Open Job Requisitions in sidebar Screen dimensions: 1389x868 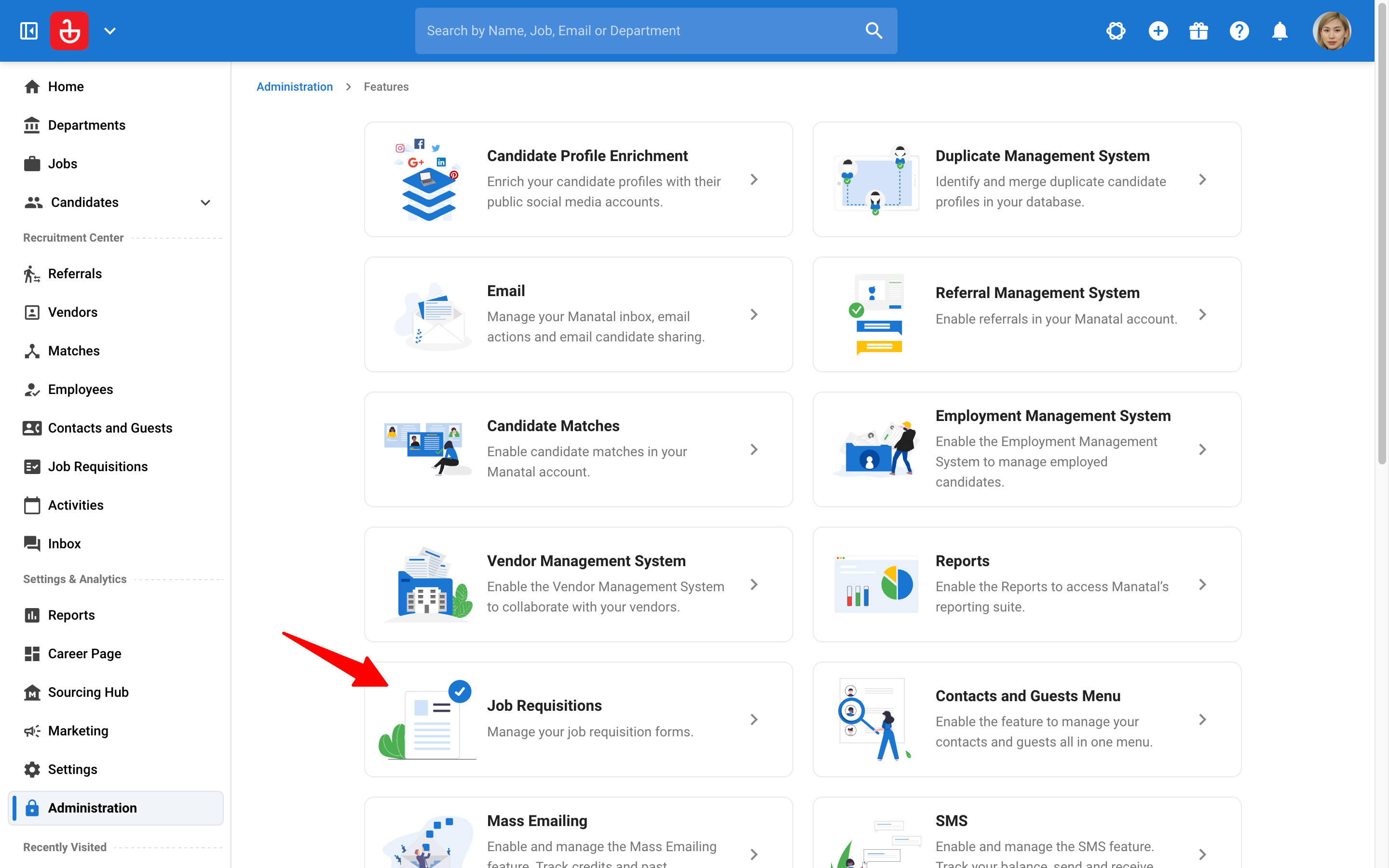click(x=115, y=467)
